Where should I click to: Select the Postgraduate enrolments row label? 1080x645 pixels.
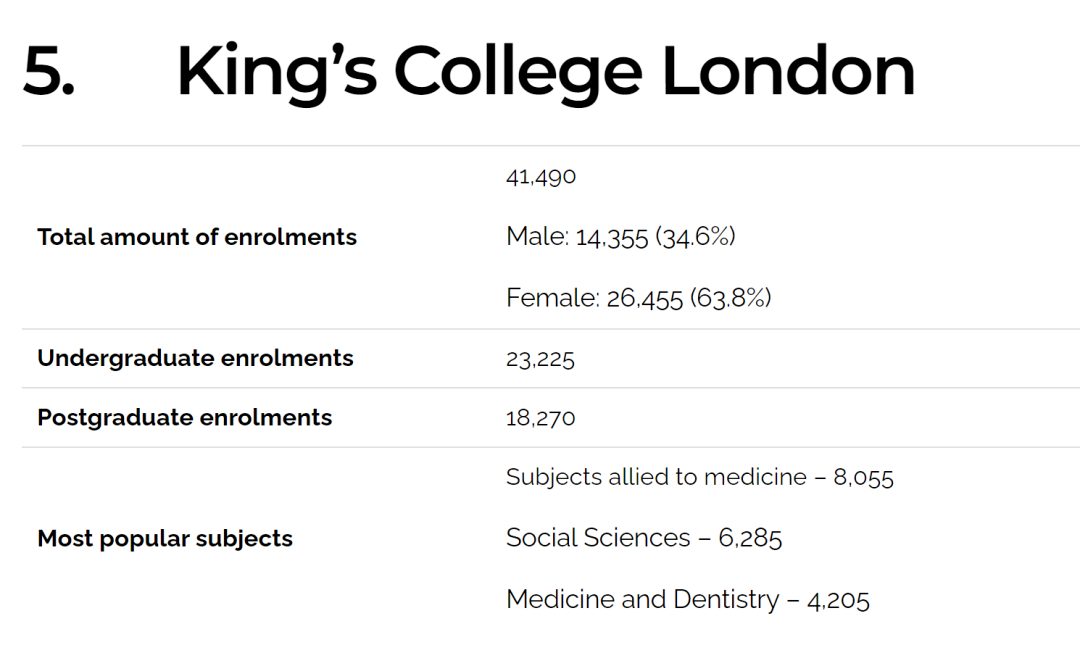[185, 418]
